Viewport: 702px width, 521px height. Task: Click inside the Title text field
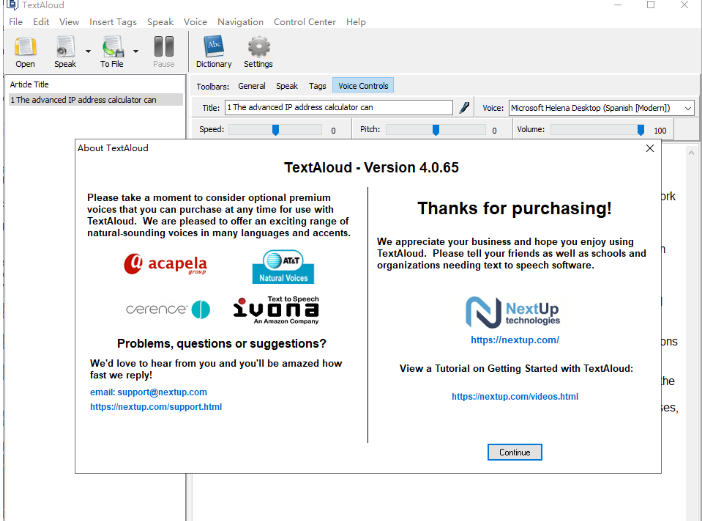[x=338, y=108]
